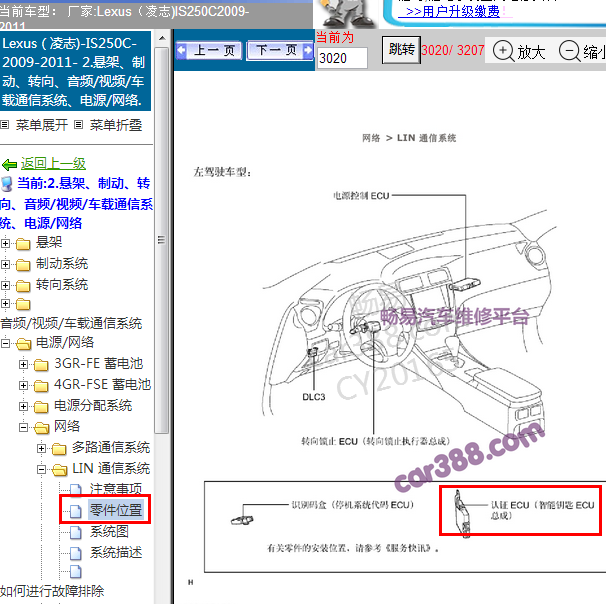Go to previous page with 上一页 button

pos(209,51)
